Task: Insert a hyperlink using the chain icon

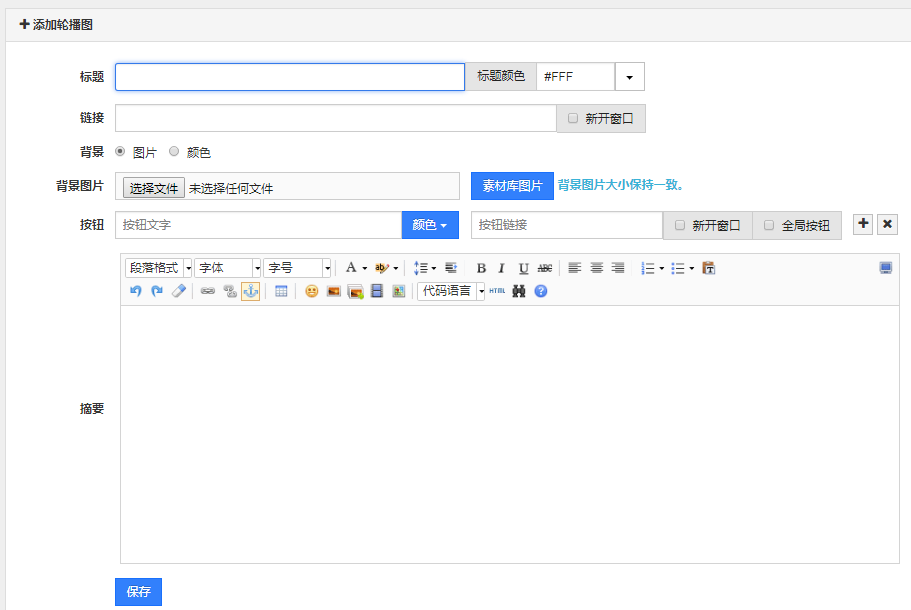Action: tap(208, 291)
